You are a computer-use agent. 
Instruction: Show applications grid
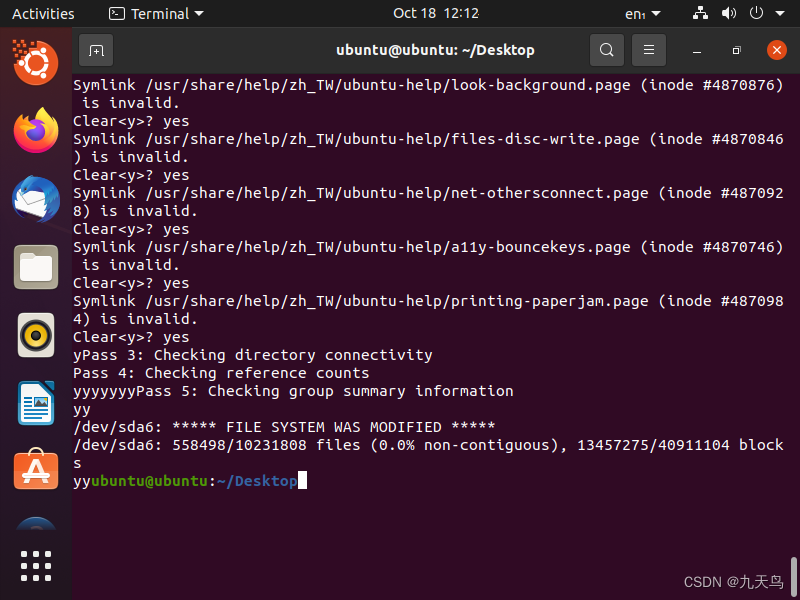click(x=36, y=566)
